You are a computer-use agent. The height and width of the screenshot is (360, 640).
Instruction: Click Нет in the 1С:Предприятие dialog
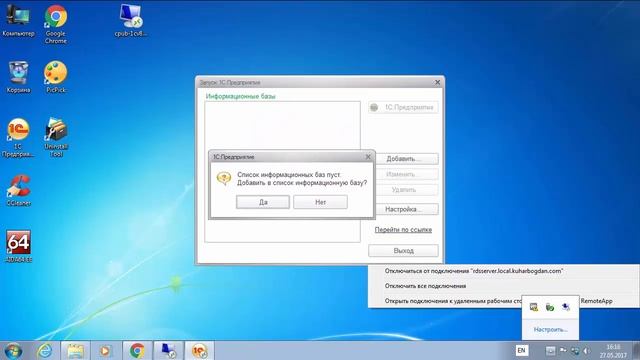point(320,202)
